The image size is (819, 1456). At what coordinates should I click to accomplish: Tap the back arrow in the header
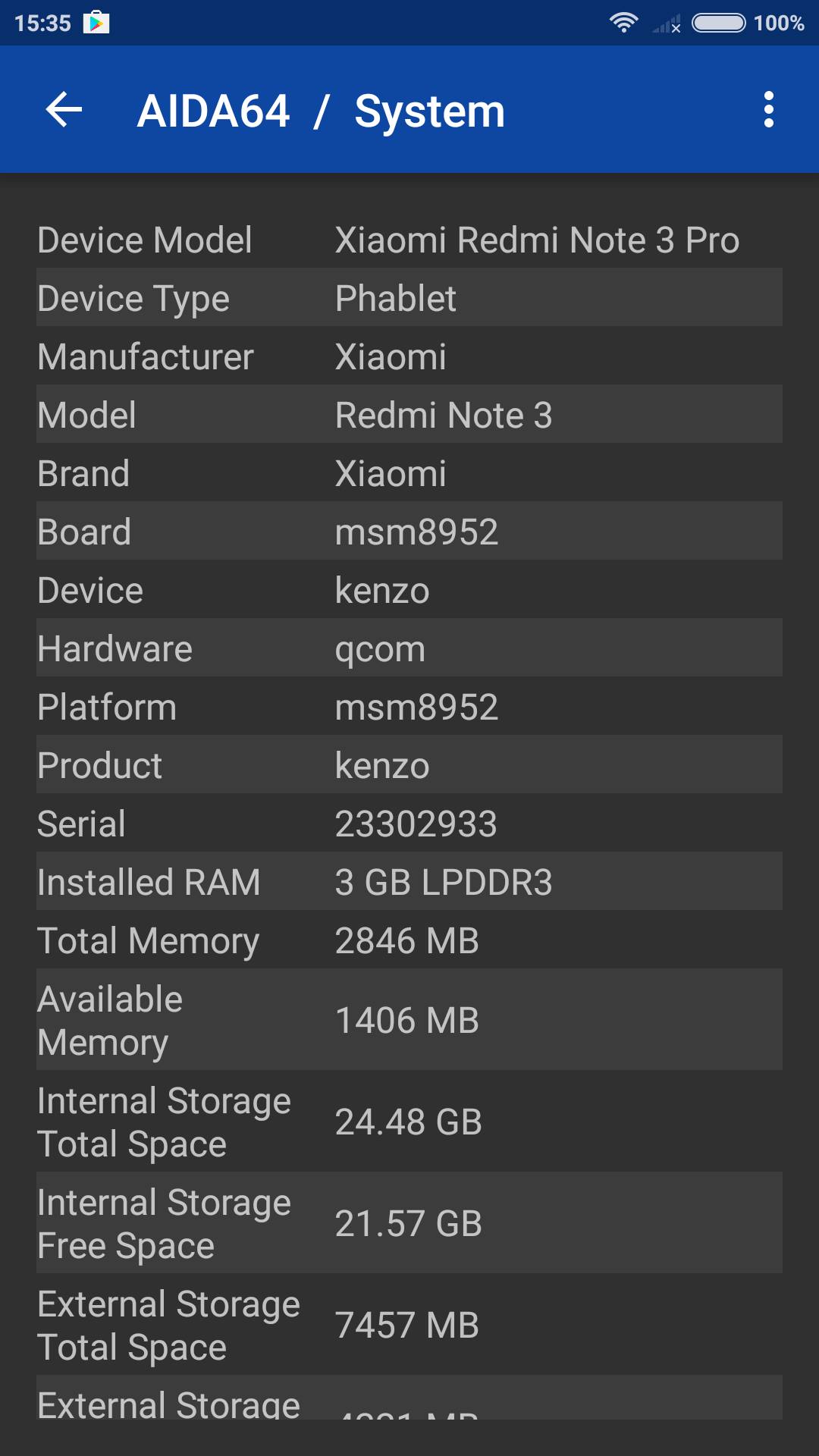pyautogui.click(x=64, y=110)
